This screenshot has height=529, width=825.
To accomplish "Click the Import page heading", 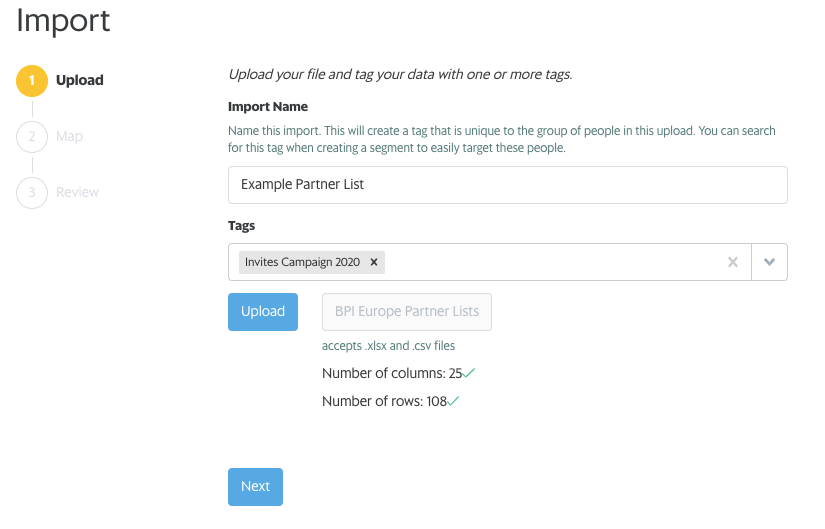I will tap(63, 20).
